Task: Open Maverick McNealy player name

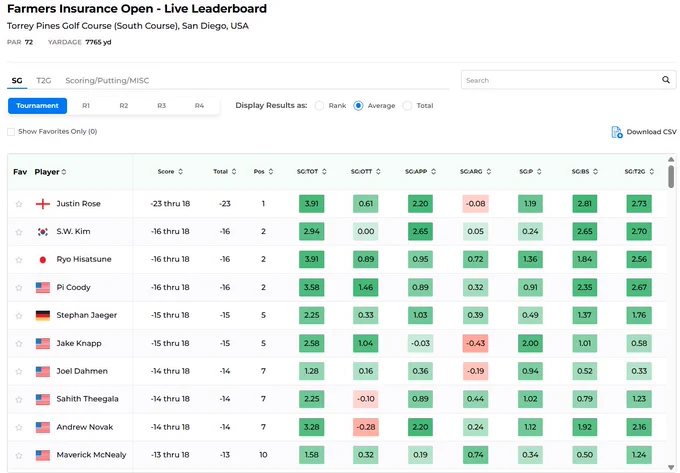Action: pyautogui.click(x=91, y=455)
